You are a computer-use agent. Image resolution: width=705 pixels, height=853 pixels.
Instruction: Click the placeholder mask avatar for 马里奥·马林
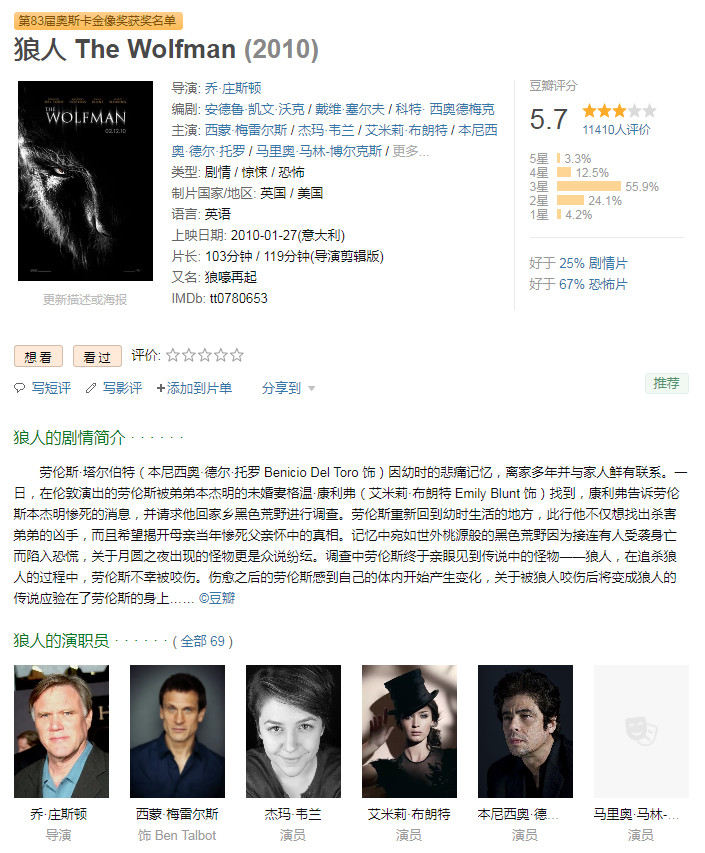pos(641,731)
